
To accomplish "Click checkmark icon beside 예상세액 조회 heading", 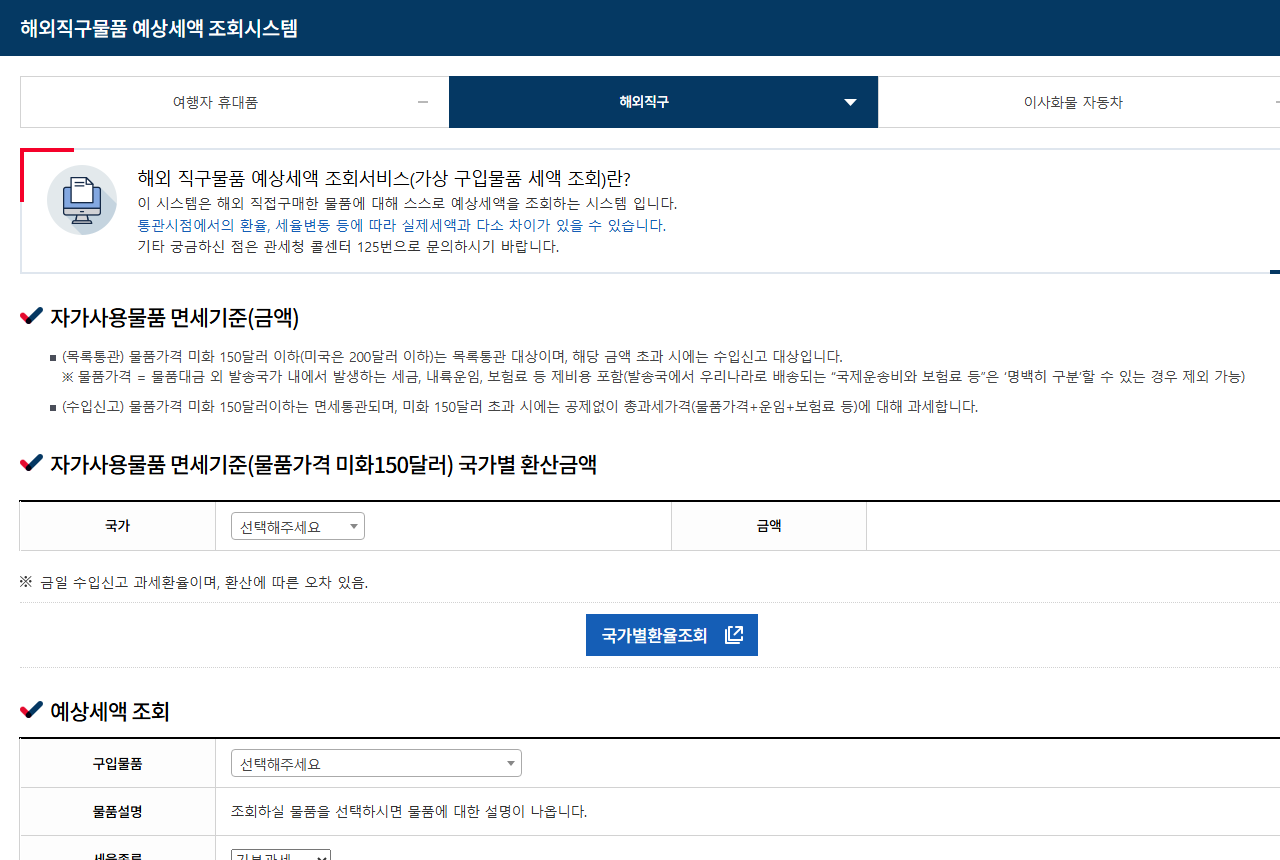I will [x=32, y=710].
